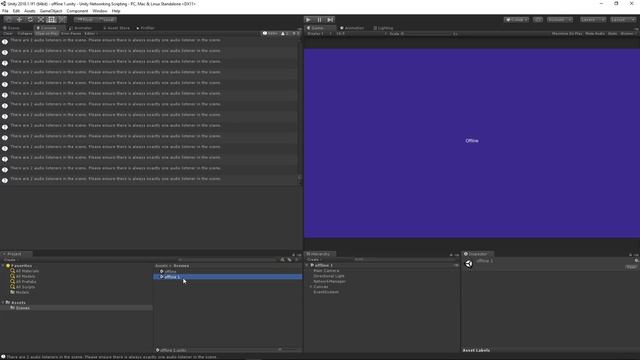This screenshot has height=360, width=640.
Task: Select All Materials in Favorites
Action: pos(27,271)
